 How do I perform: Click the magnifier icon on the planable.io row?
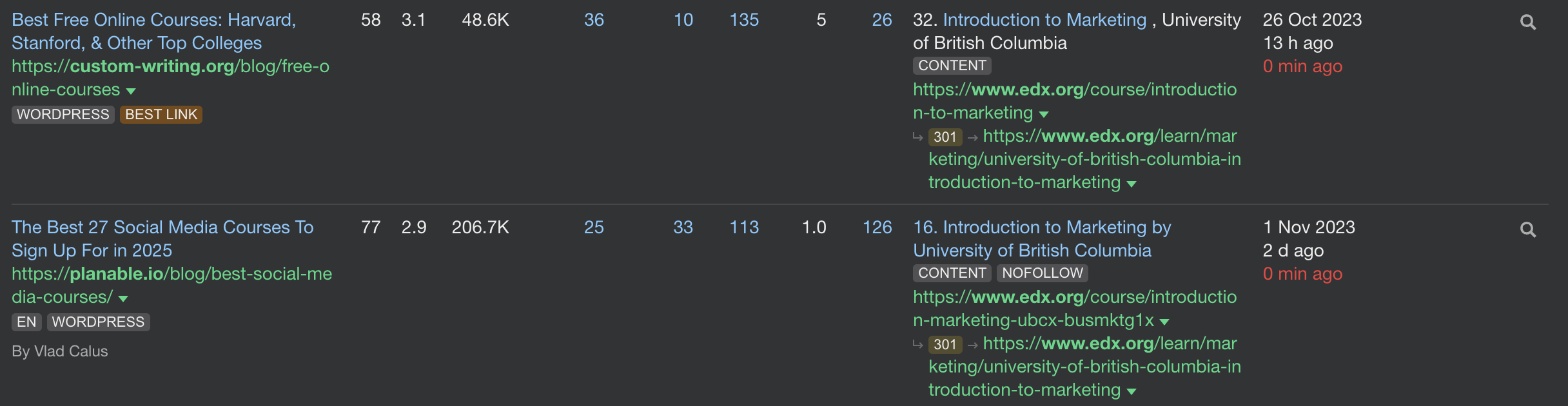pyautogui.click(x=1529, y=229)
